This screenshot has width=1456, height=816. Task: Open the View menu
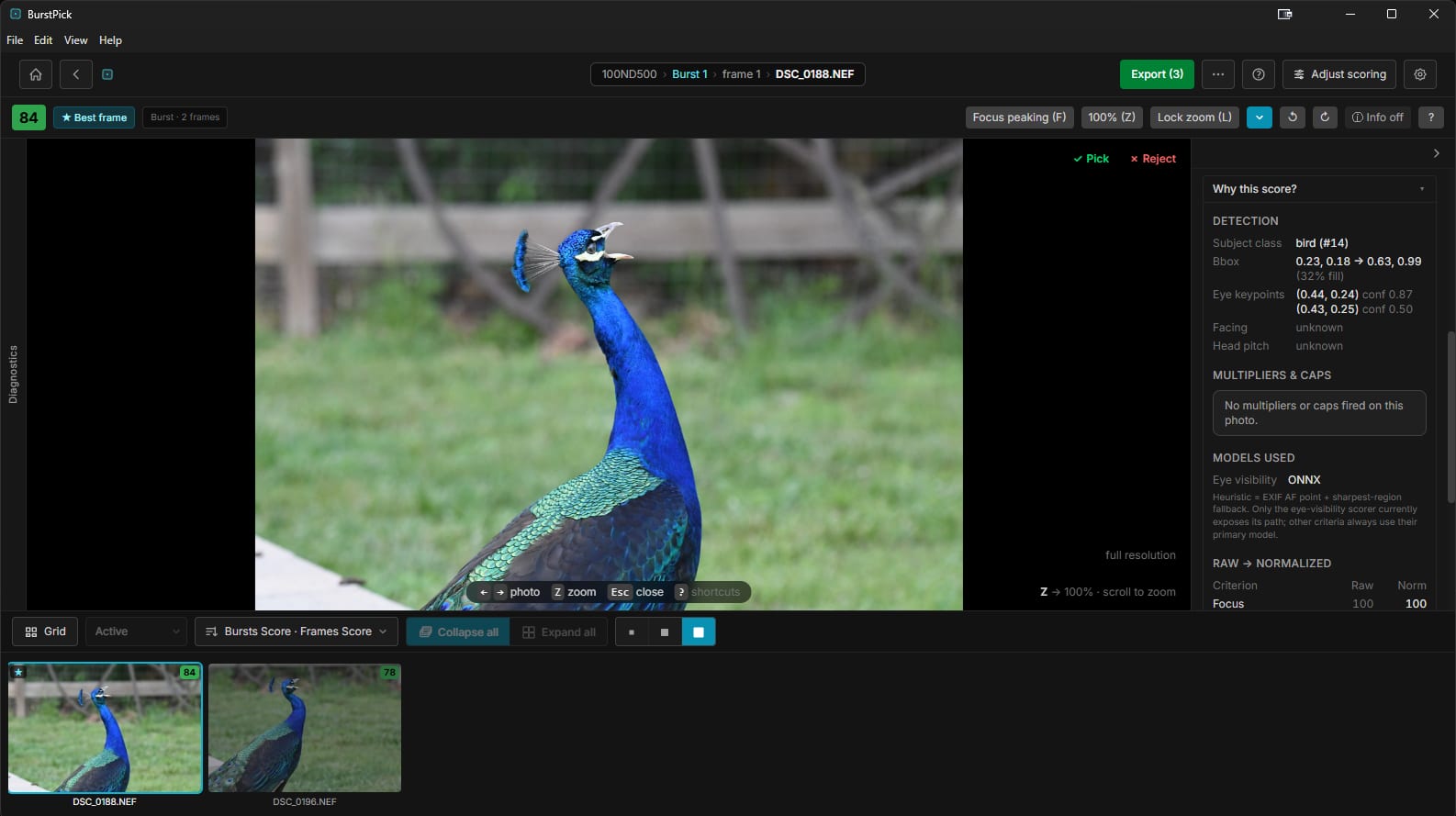76,40
